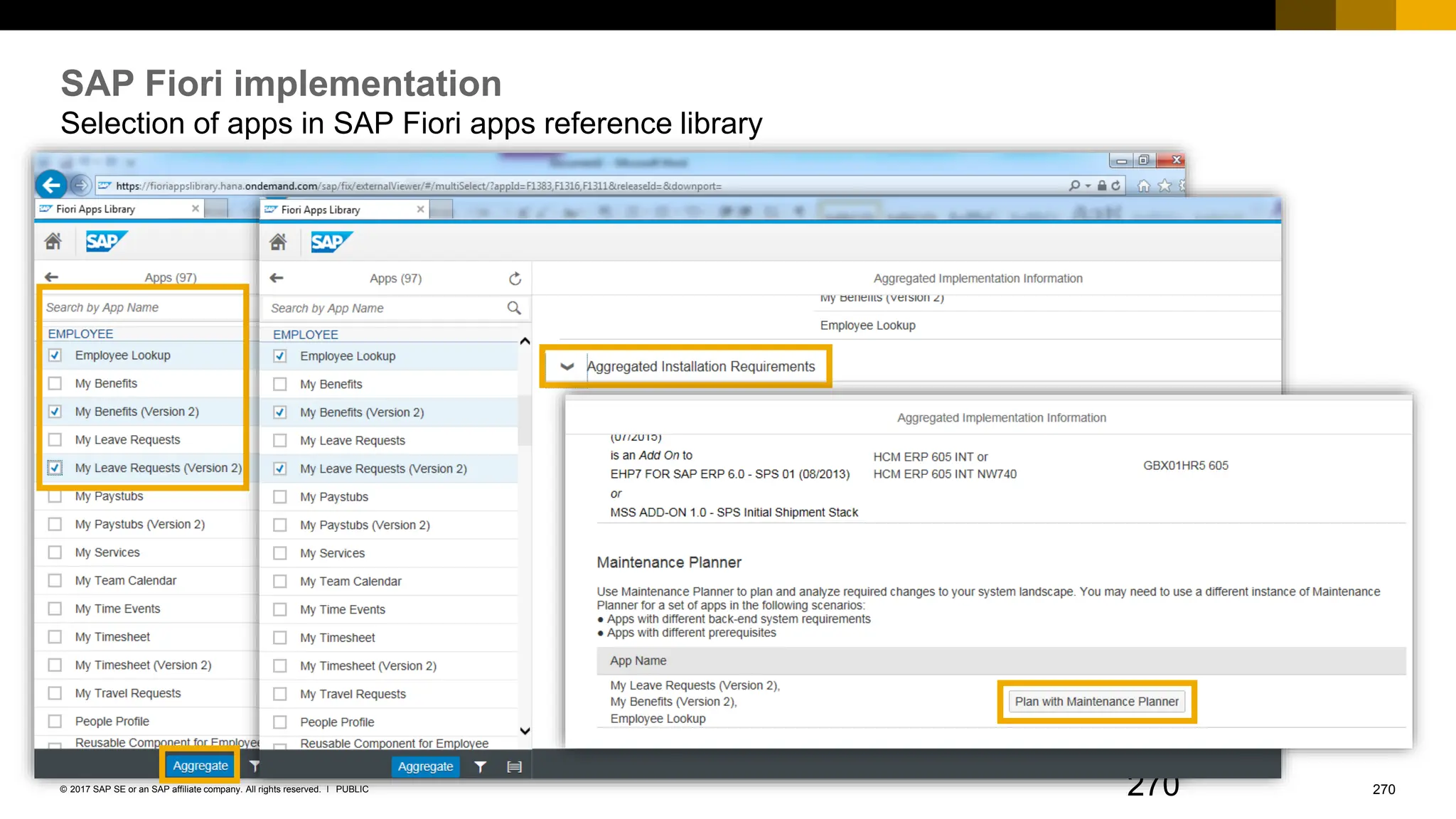Check My Benefits in left window list

(x=55, y=383)
